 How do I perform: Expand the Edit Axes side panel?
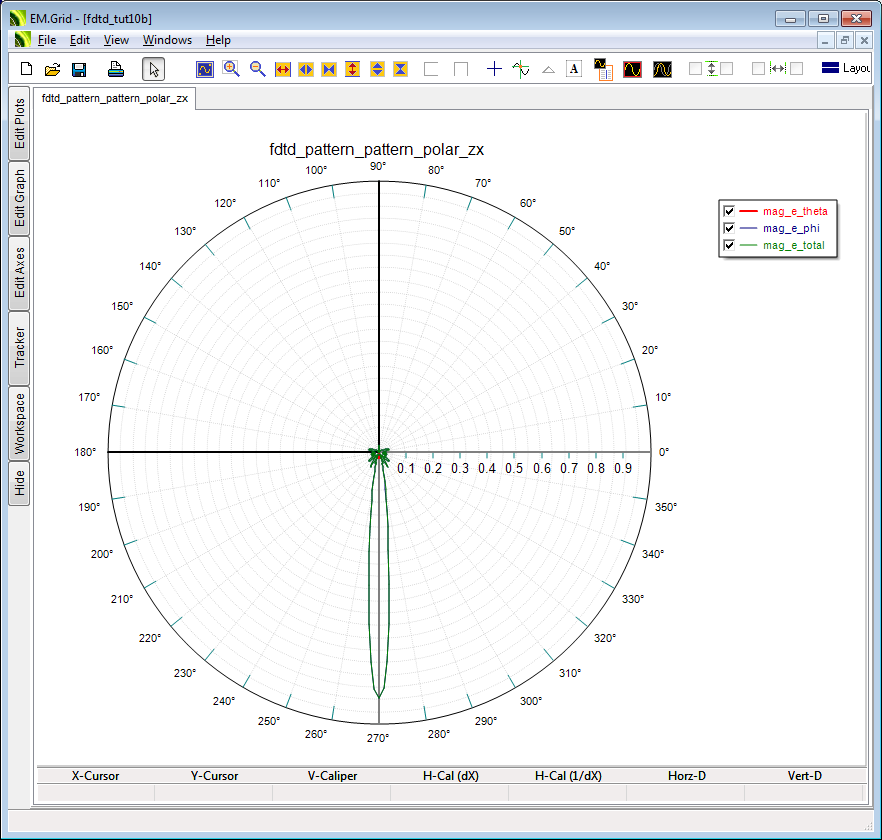click(19, 273)
